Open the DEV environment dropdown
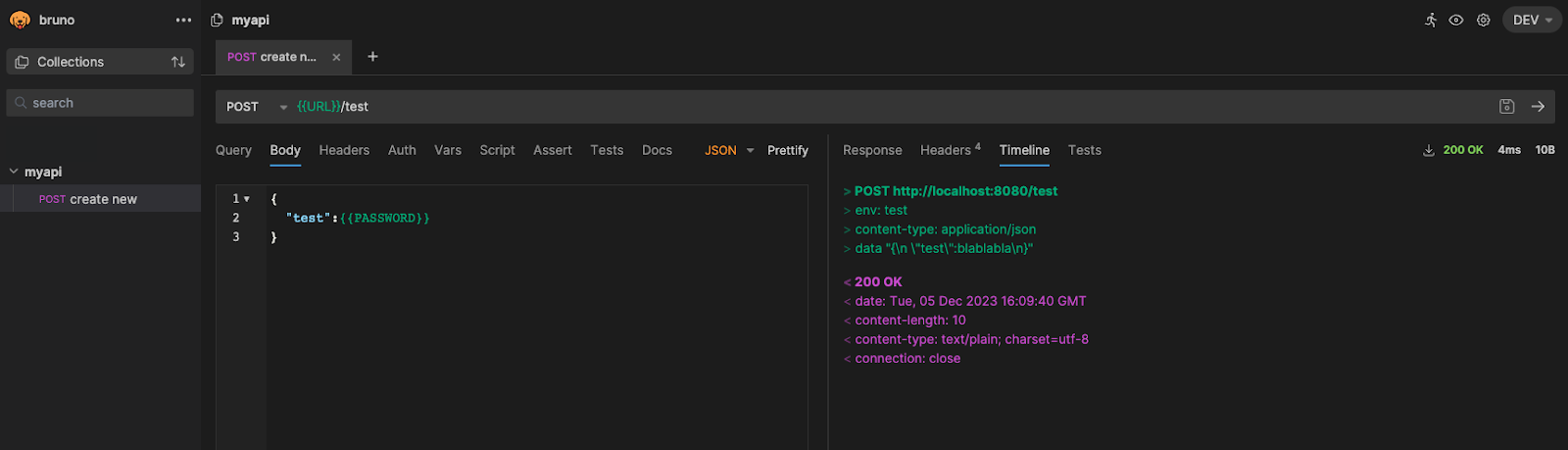This screenshot has width=1568, height=450. pos(1532,20)
